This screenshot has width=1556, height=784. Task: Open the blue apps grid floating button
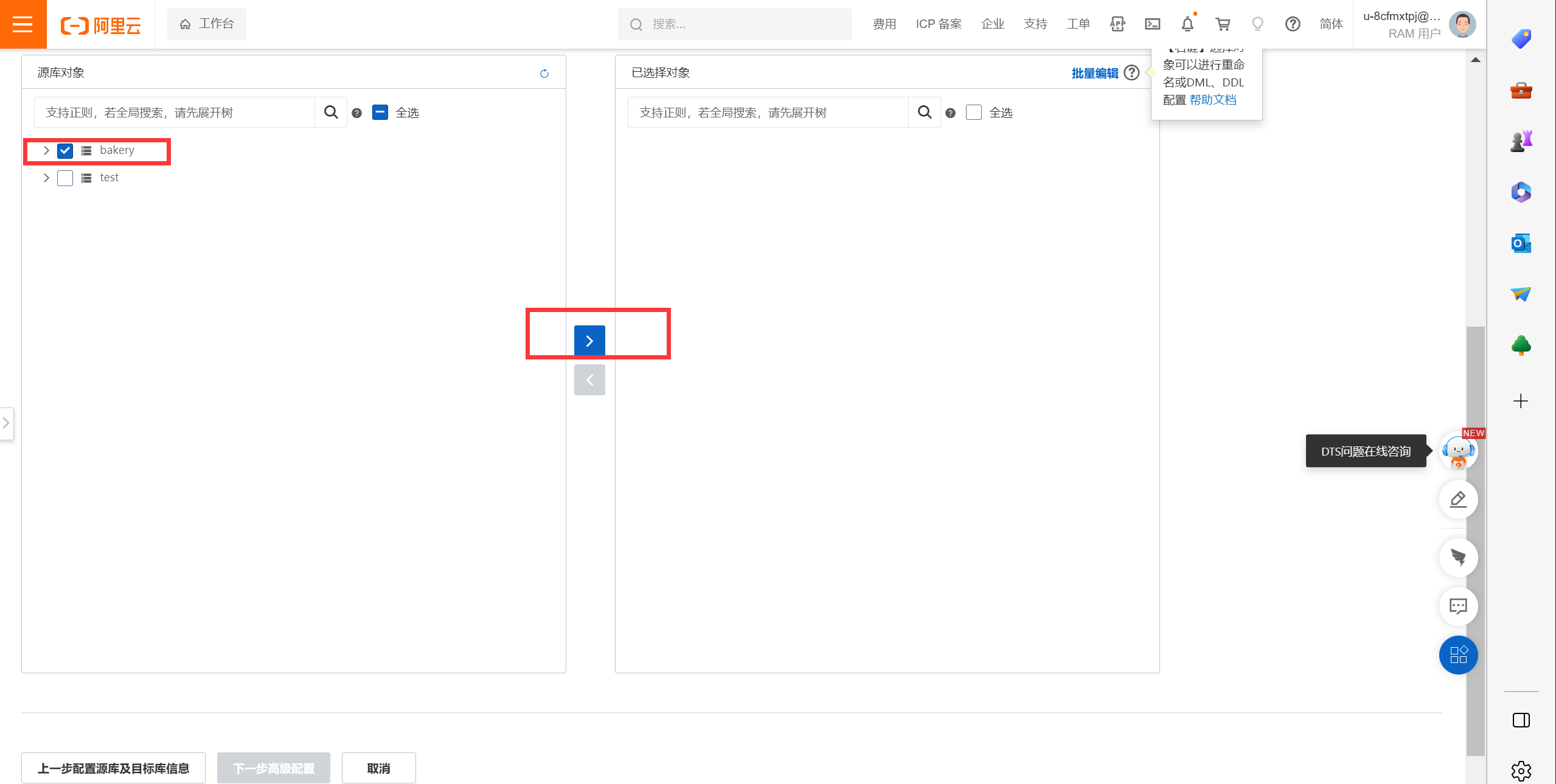pyautogui.click(x=1459, y=655)
